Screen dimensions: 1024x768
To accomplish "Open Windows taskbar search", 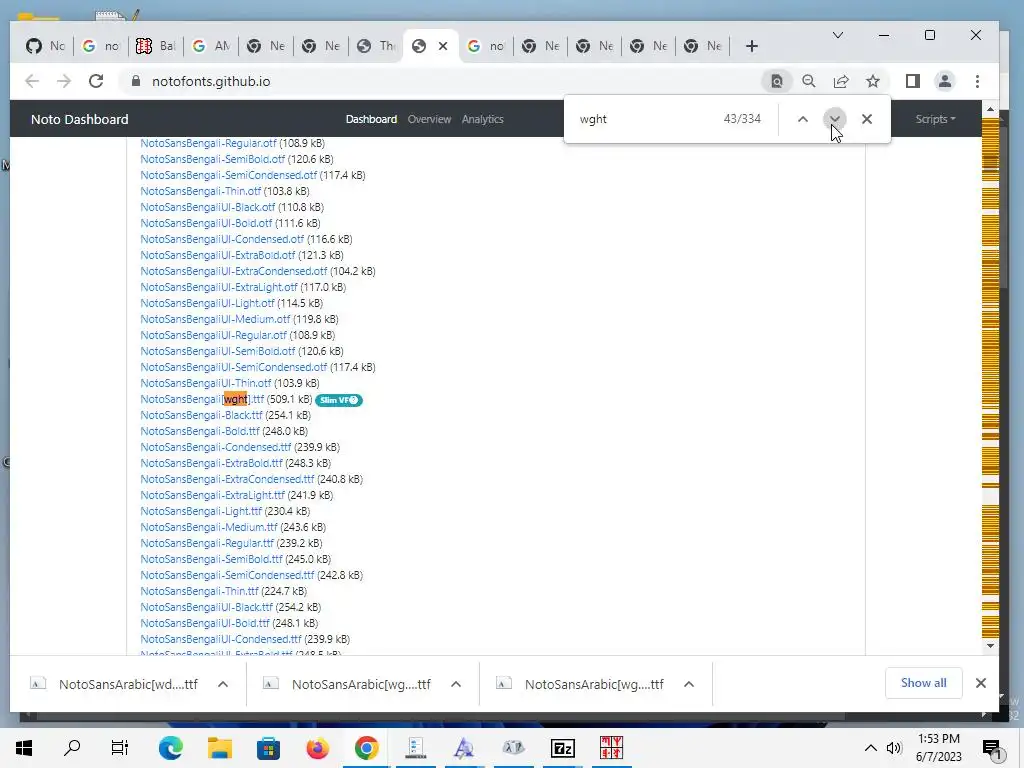I will click(72, 748).
